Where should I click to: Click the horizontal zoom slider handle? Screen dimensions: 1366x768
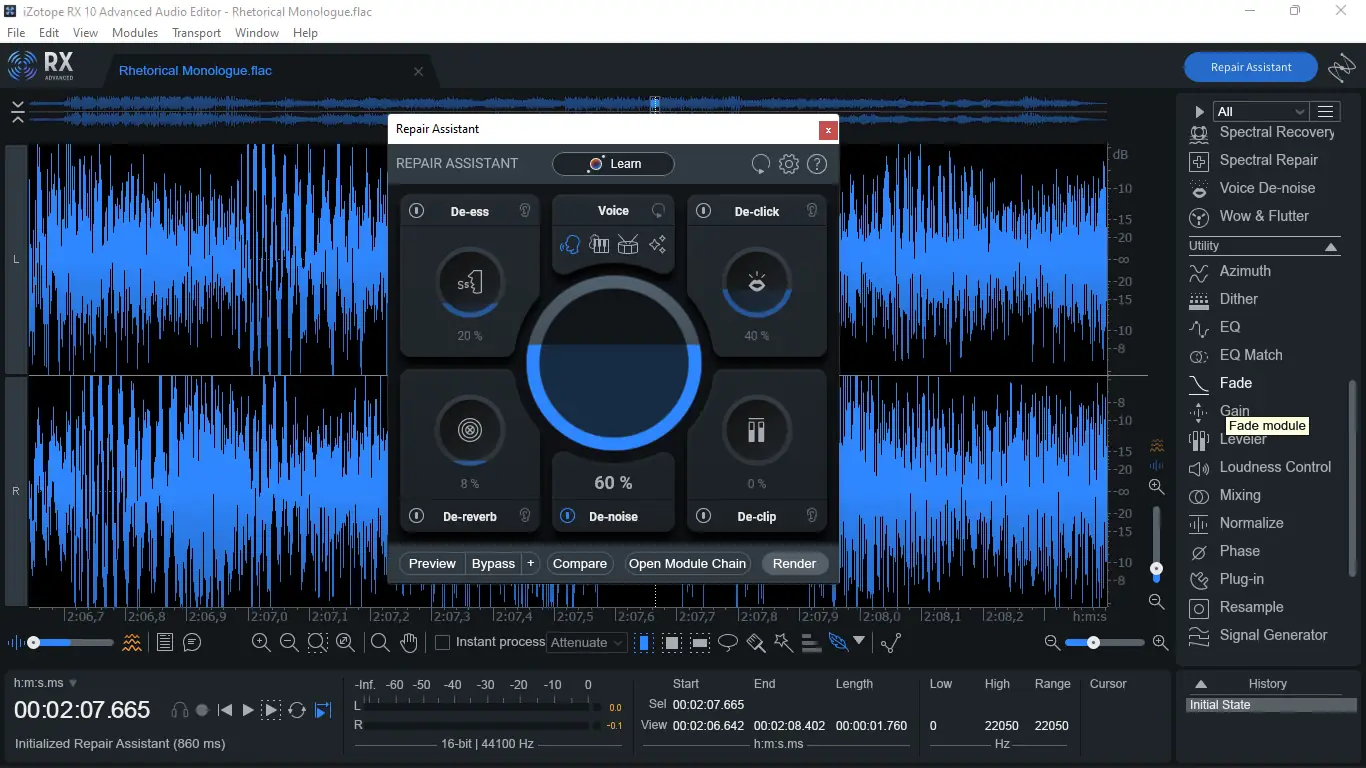(x=1093, y=643)
